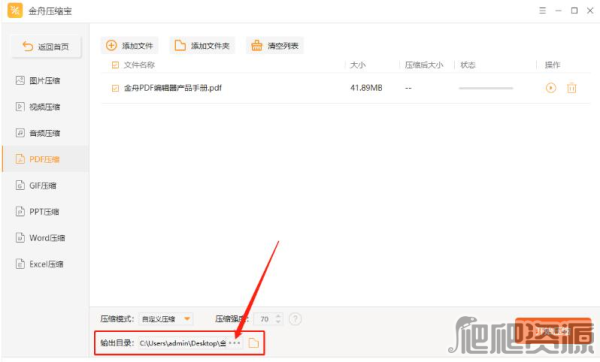Minimize the 金舟压缩宝 window

point(558,11)
